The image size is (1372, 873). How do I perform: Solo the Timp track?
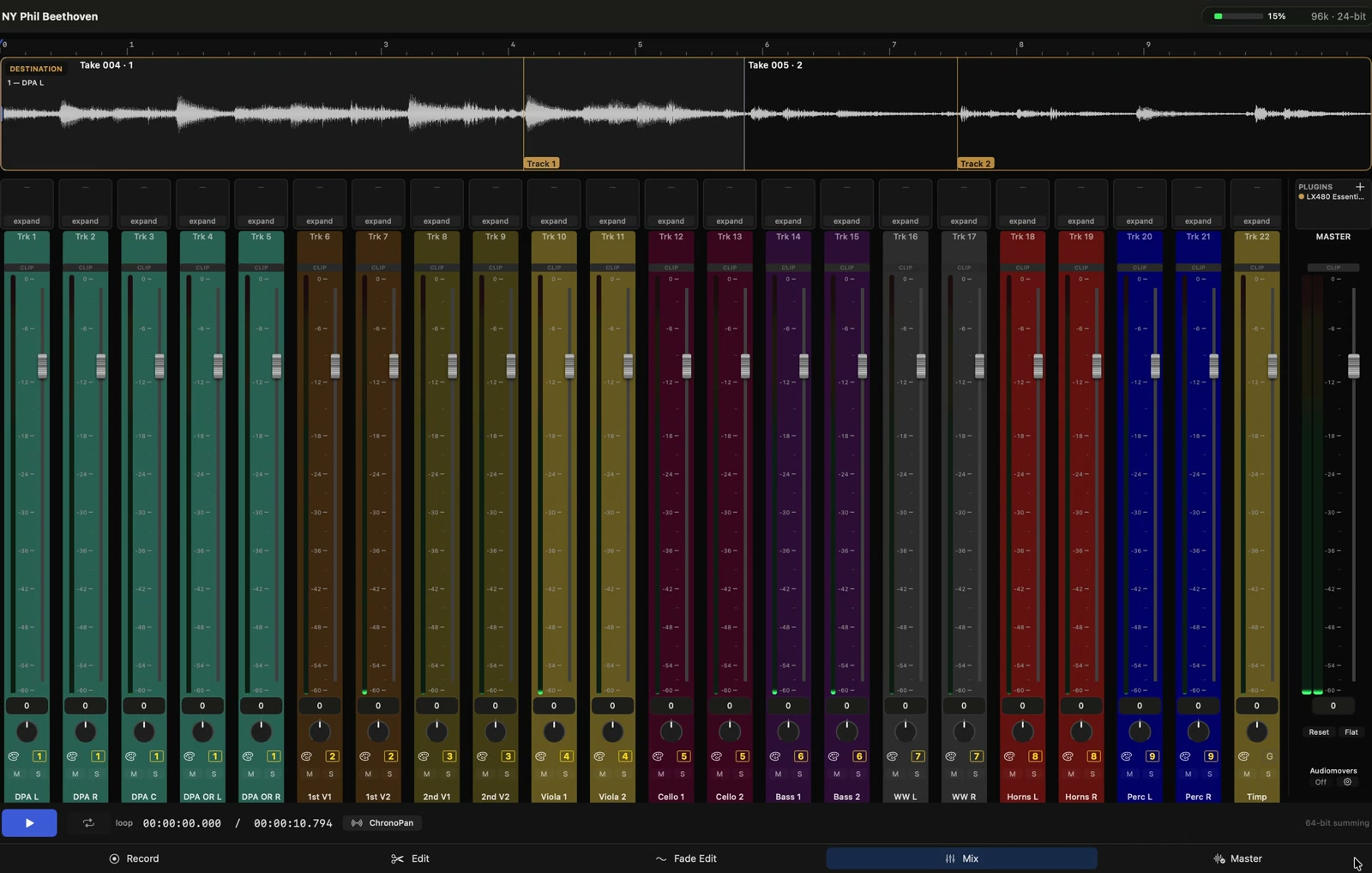click(1268, 774)
